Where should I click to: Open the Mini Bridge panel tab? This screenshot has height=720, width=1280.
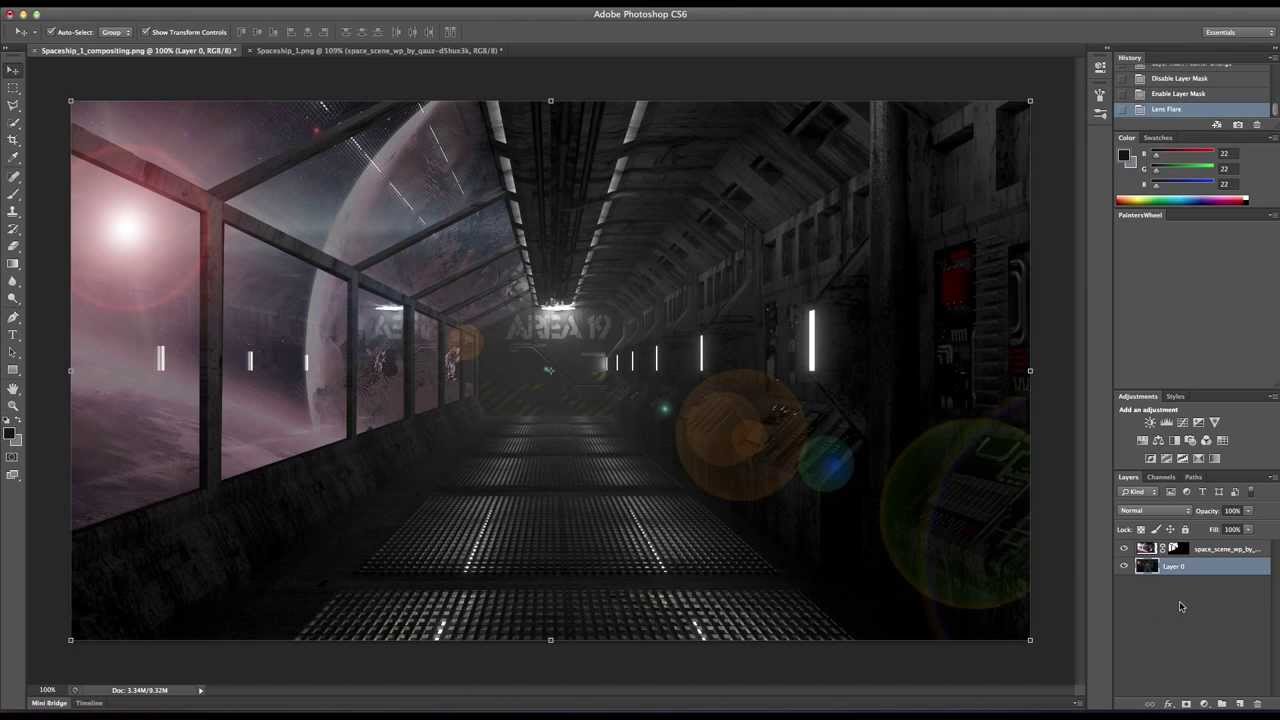(49, 703)
